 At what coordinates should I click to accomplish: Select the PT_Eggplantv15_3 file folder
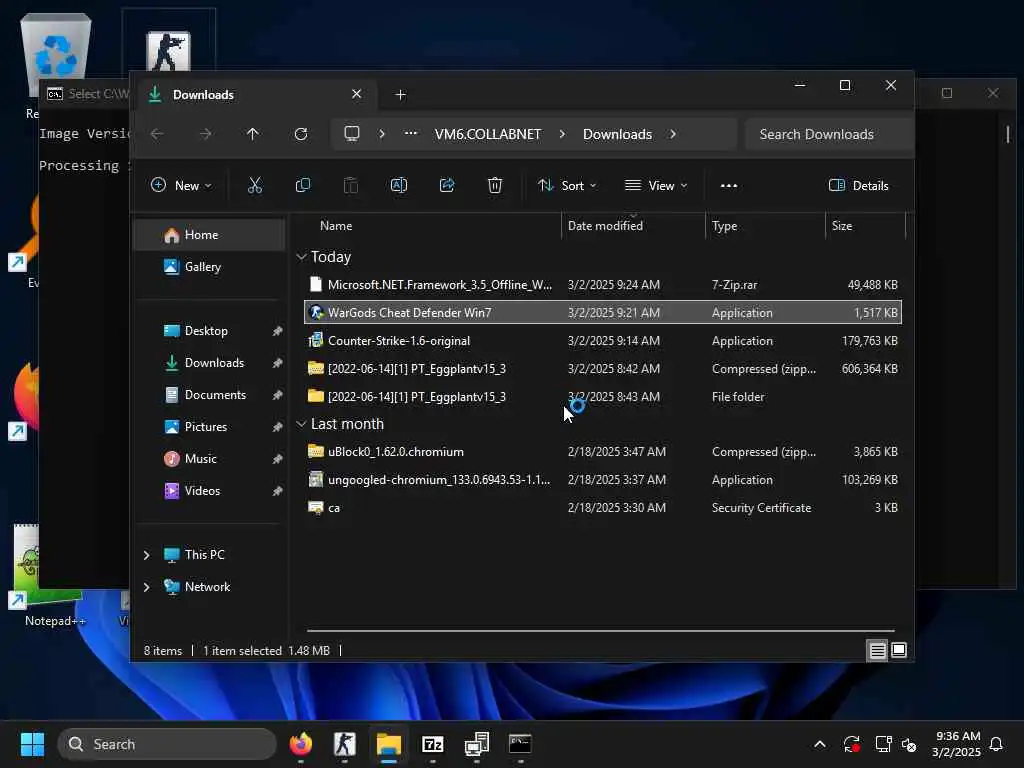[603, 397]
